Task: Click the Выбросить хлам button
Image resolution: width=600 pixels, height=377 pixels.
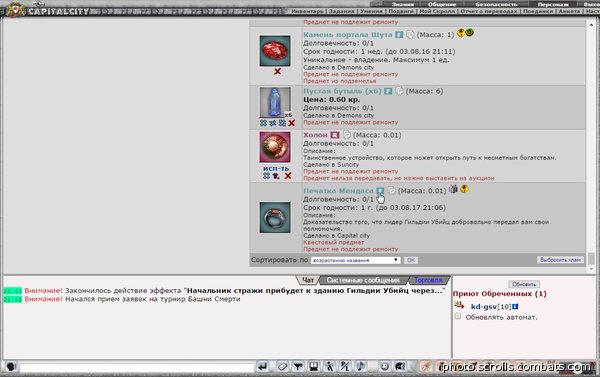Action: click(560, 260)
